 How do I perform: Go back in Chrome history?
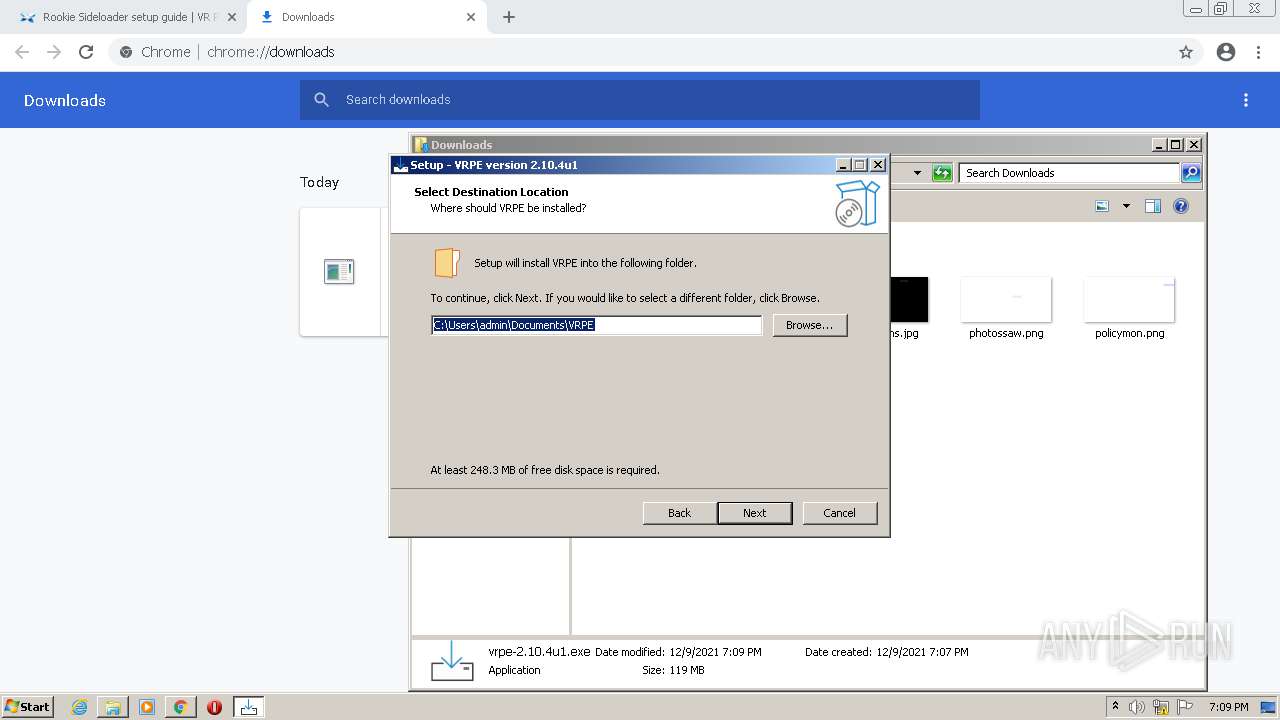[x=22, y=52]
